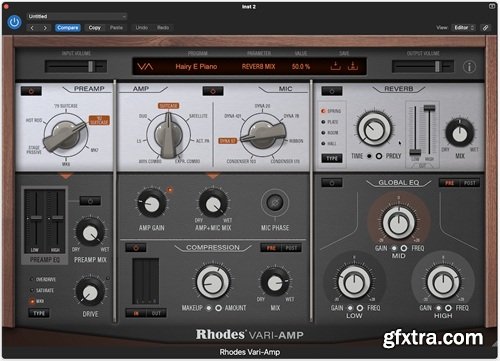
Task: Click the Amp+Mic Mix knob
Action: pyautogui.click(x=213, y=204)
